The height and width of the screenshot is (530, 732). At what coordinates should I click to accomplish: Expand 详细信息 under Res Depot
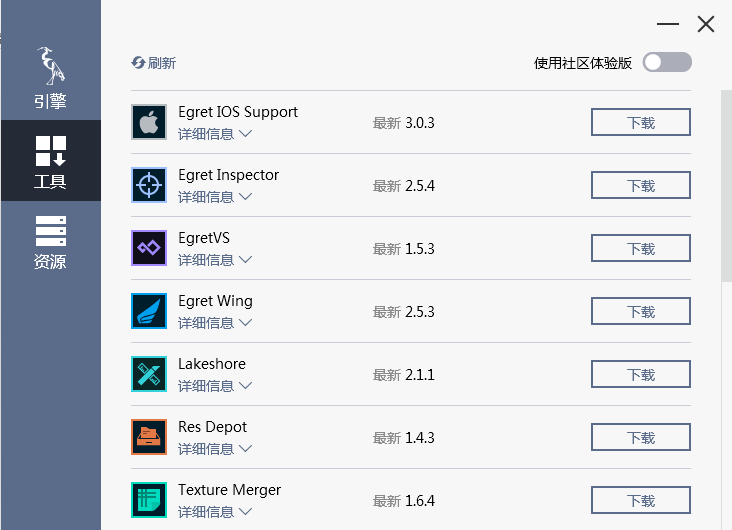point(214,449)
